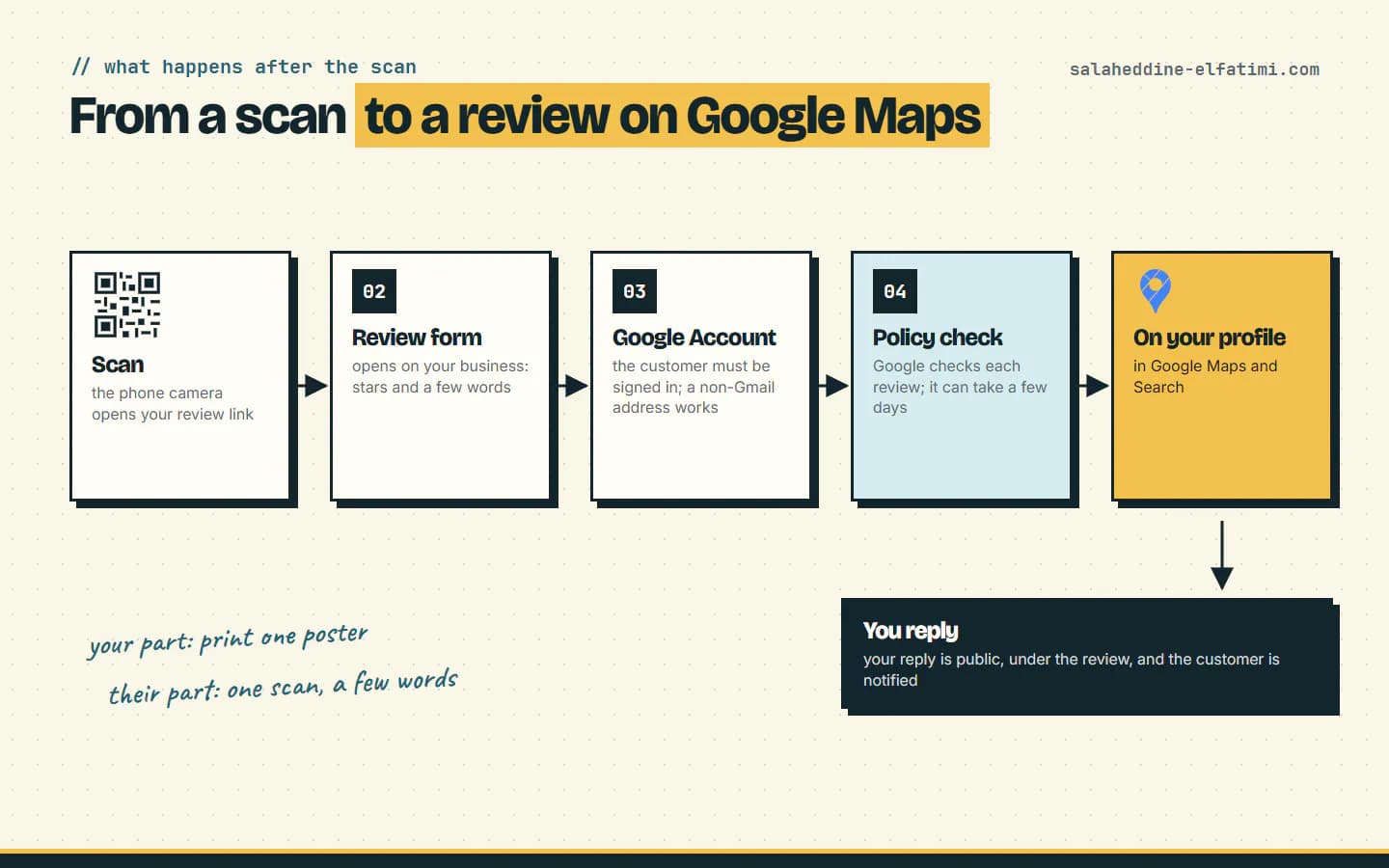Click "opens on your business: stars and a few words"
The height and width of the screenshot is (868, 1389).
(x=440, y=376)
